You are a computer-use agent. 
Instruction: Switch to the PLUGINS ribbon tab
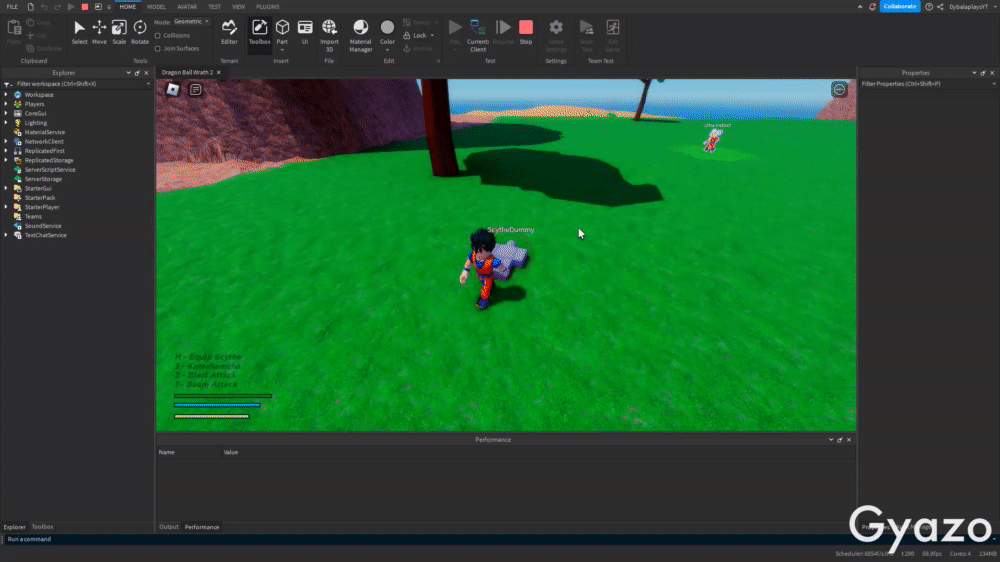[x=268, y=6]
